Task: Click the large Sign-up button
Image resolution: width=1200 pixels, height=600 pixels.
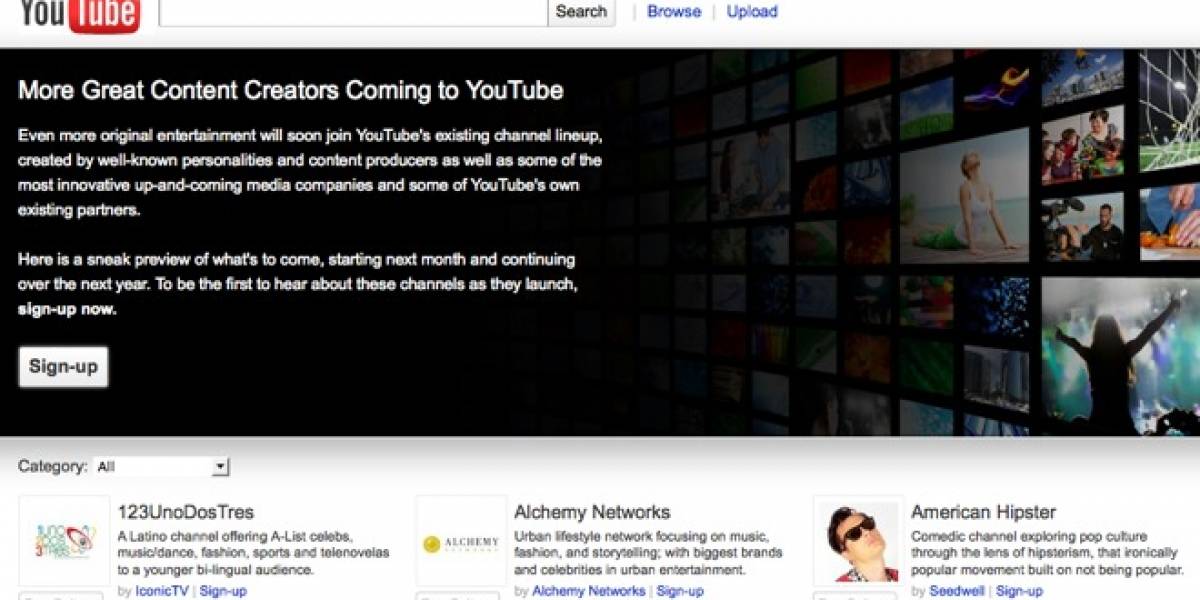Action: tap(63, 366)
